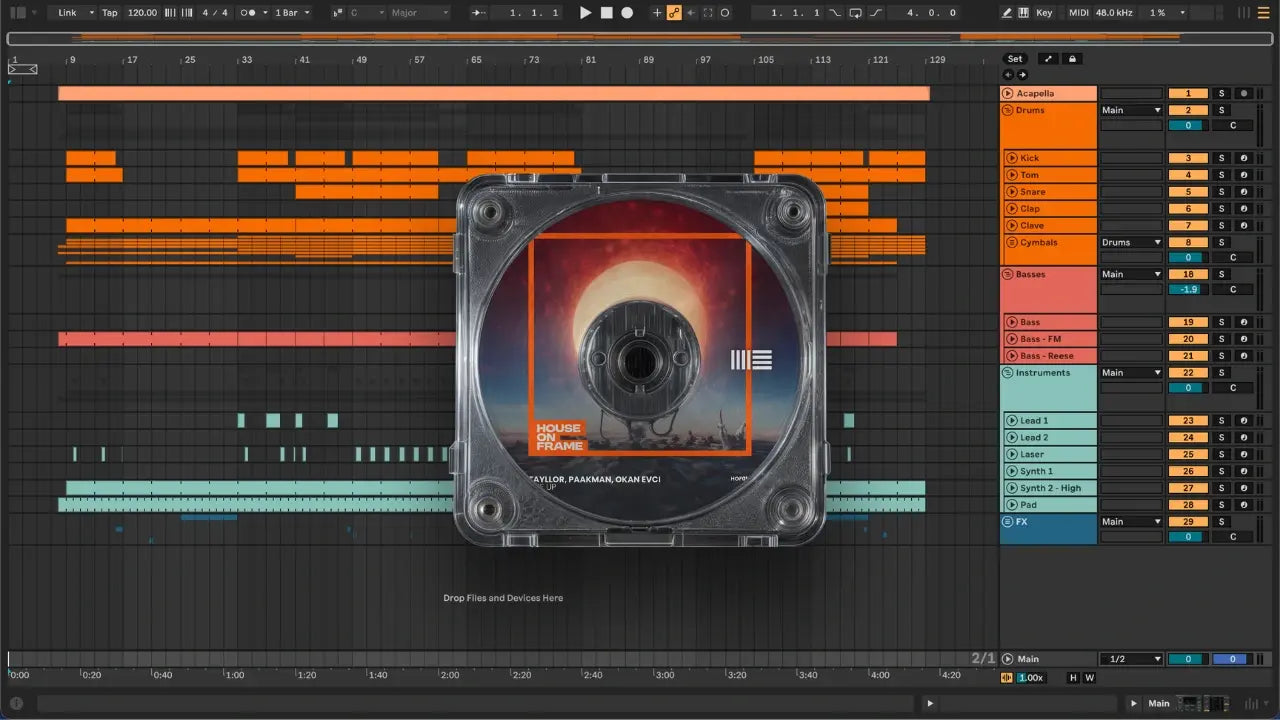The image size is (1280, 720).
Task: Adjust the playback speed 1.00x control
Action: [x=1030, y=678]
